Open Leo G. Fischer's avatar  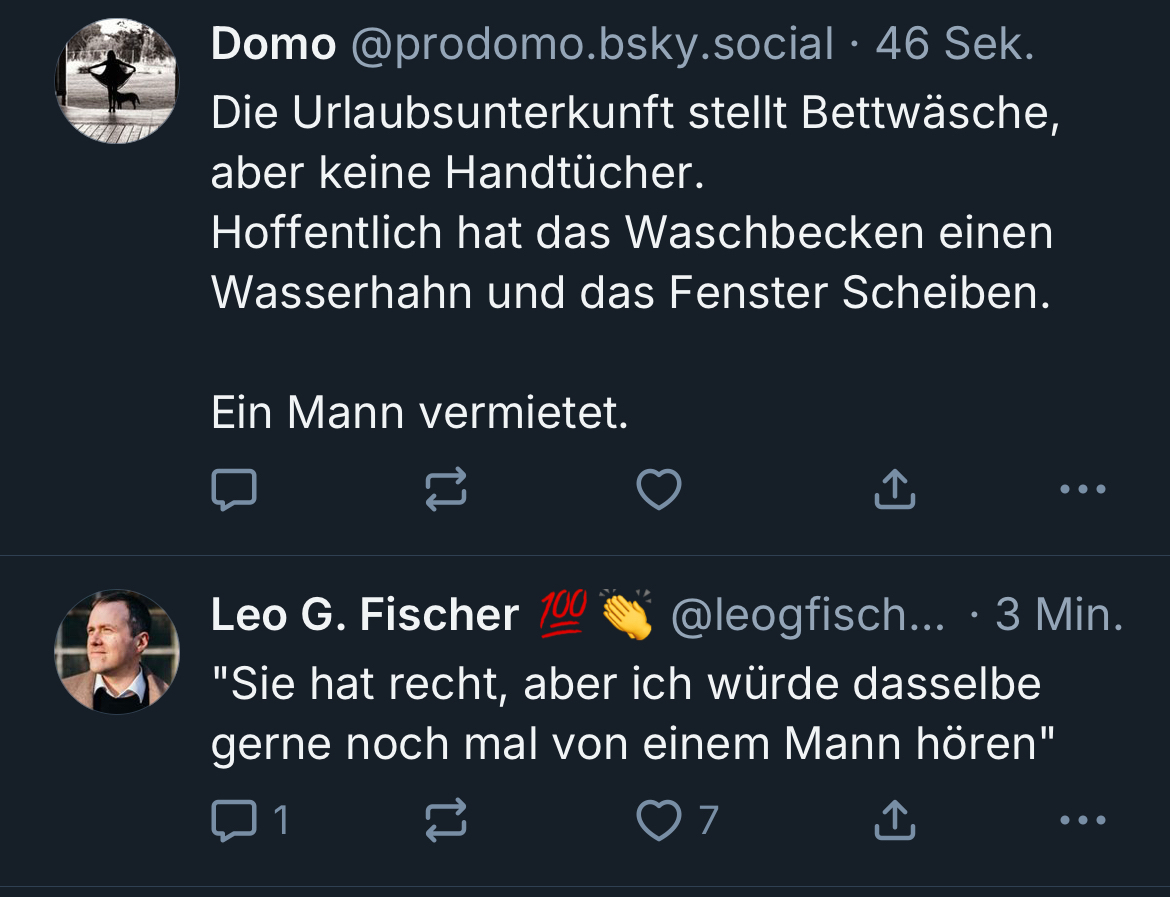117,651
